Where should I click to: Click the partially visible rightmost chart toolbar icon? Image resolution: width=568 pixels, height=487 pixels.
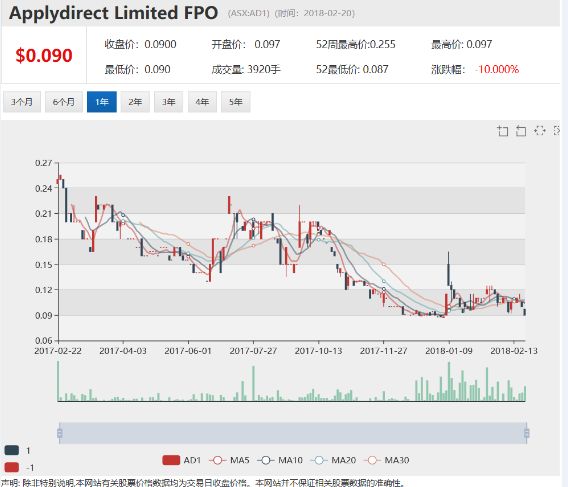(557, 131)
